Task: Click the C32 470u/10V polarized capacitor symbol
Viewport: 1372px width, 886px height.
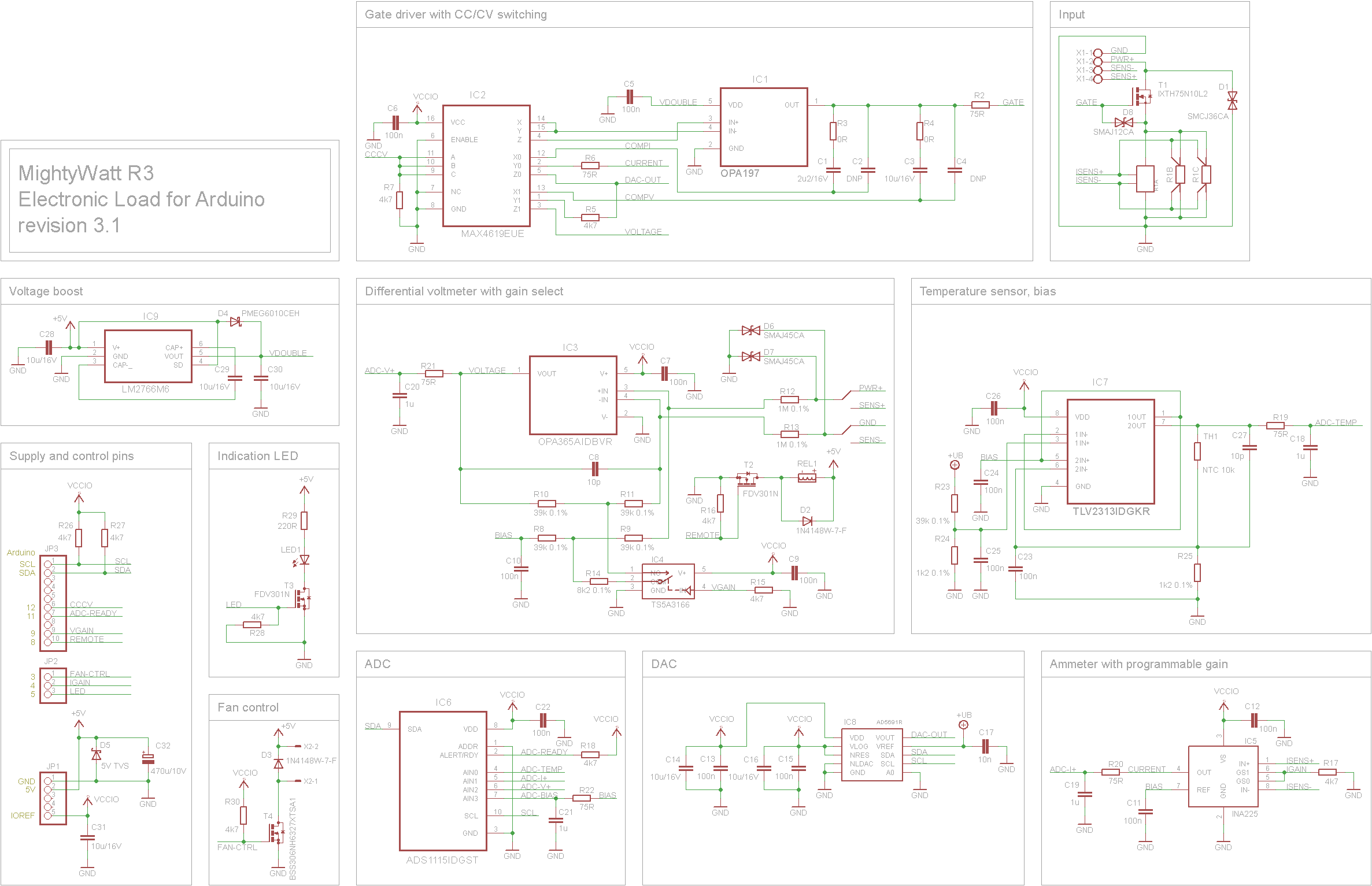Action: [148, 758]
